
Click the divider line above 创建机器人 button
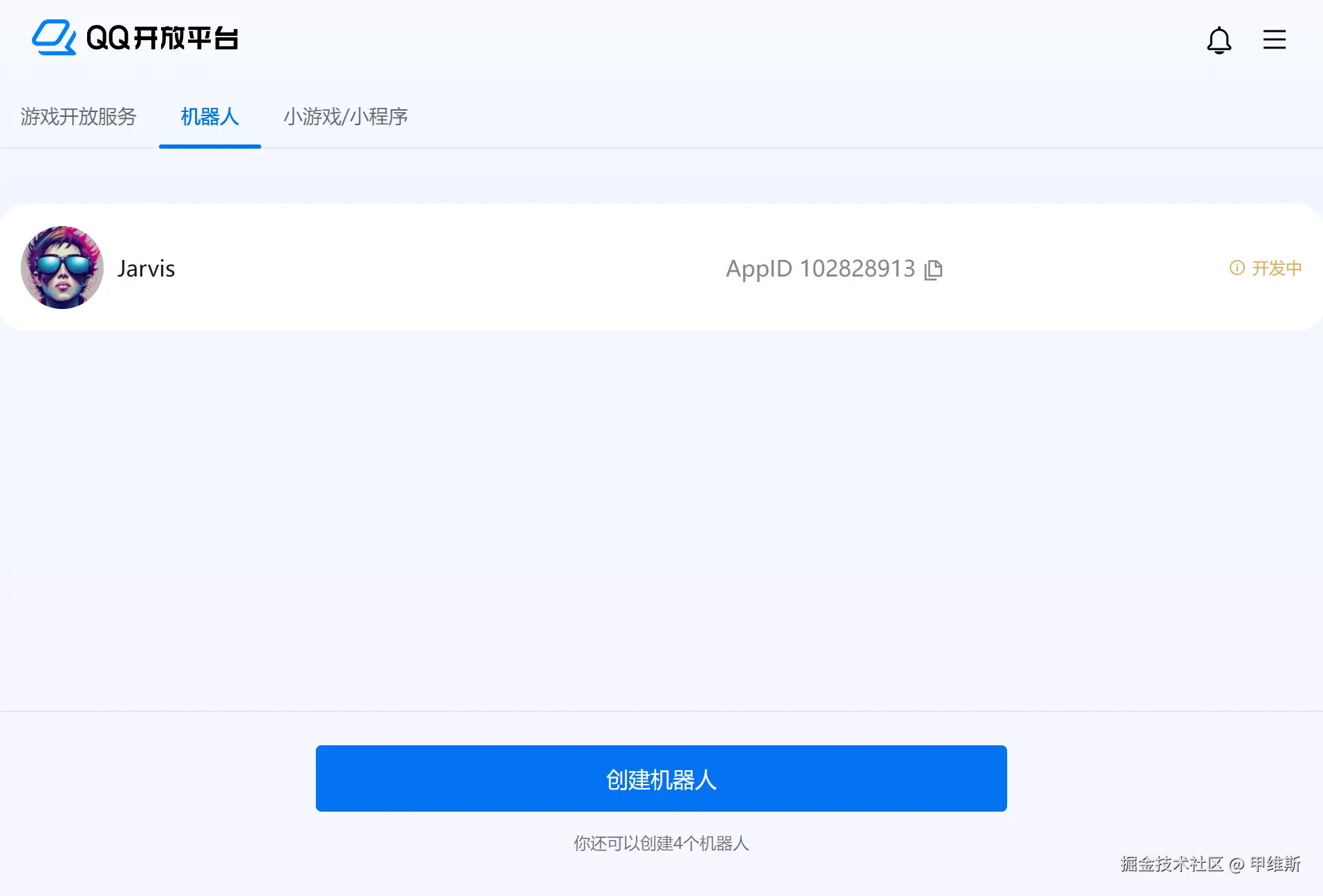661,711
